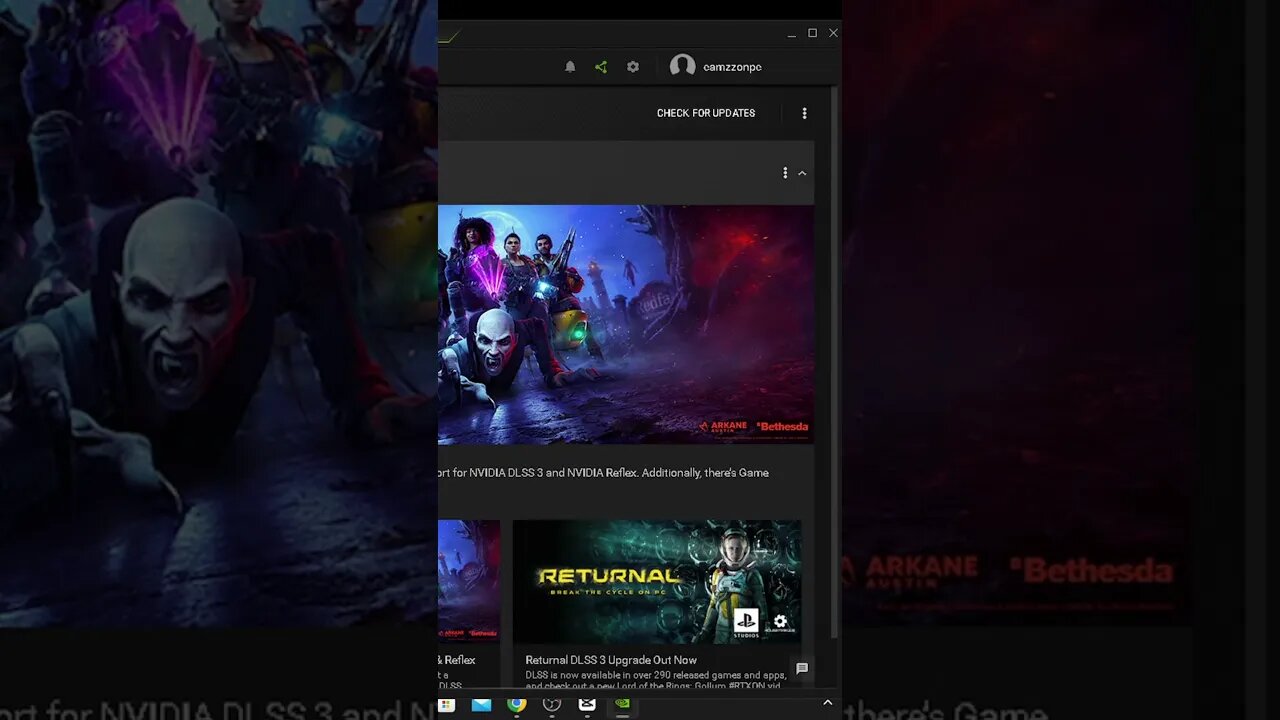The image size is (1280, 720).
Task: Close the GeForce Experience window
Action: point(833,33)
